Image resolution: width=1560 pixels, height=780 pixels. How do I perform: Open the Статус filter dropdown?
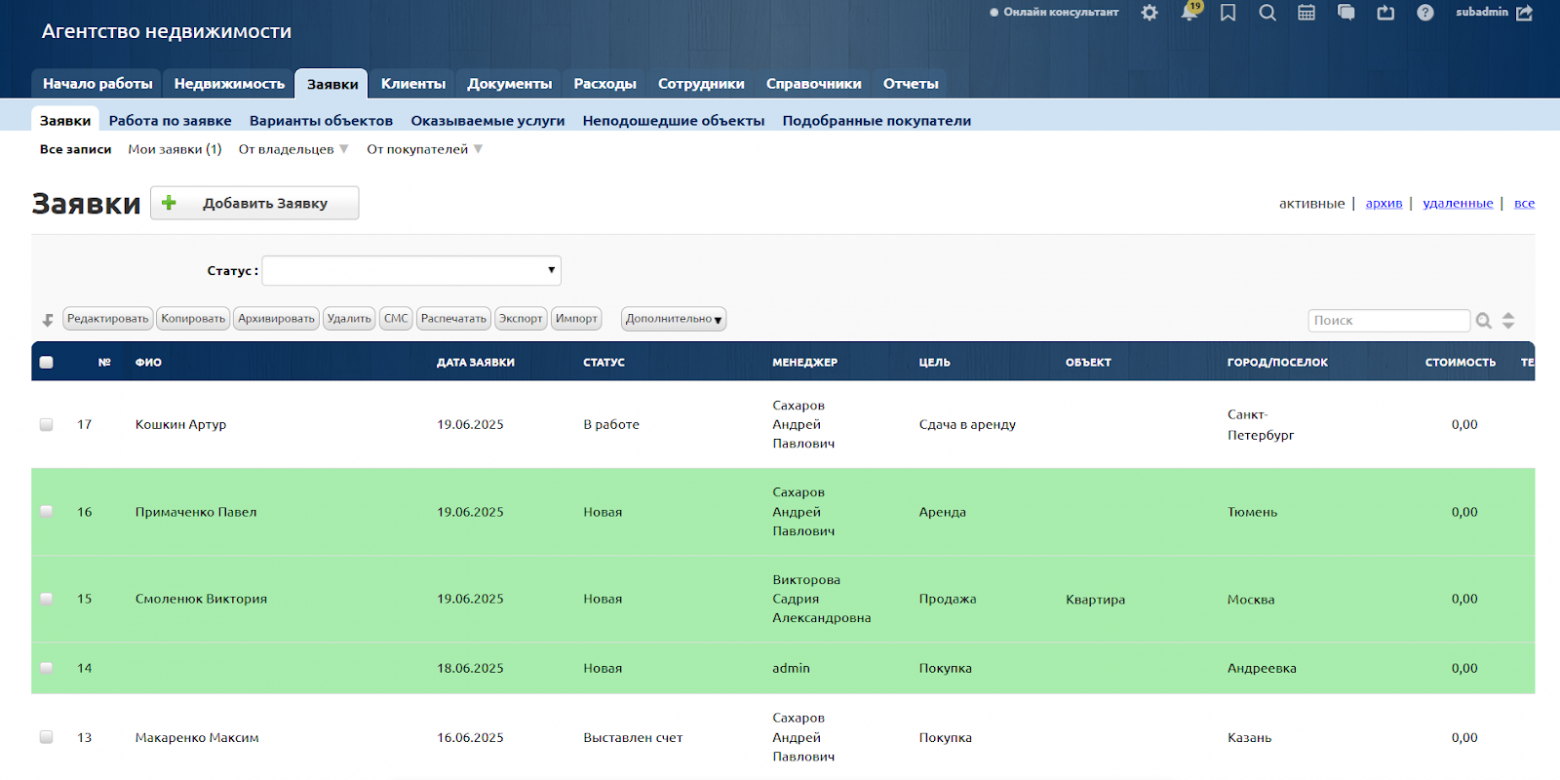(411, 270)
